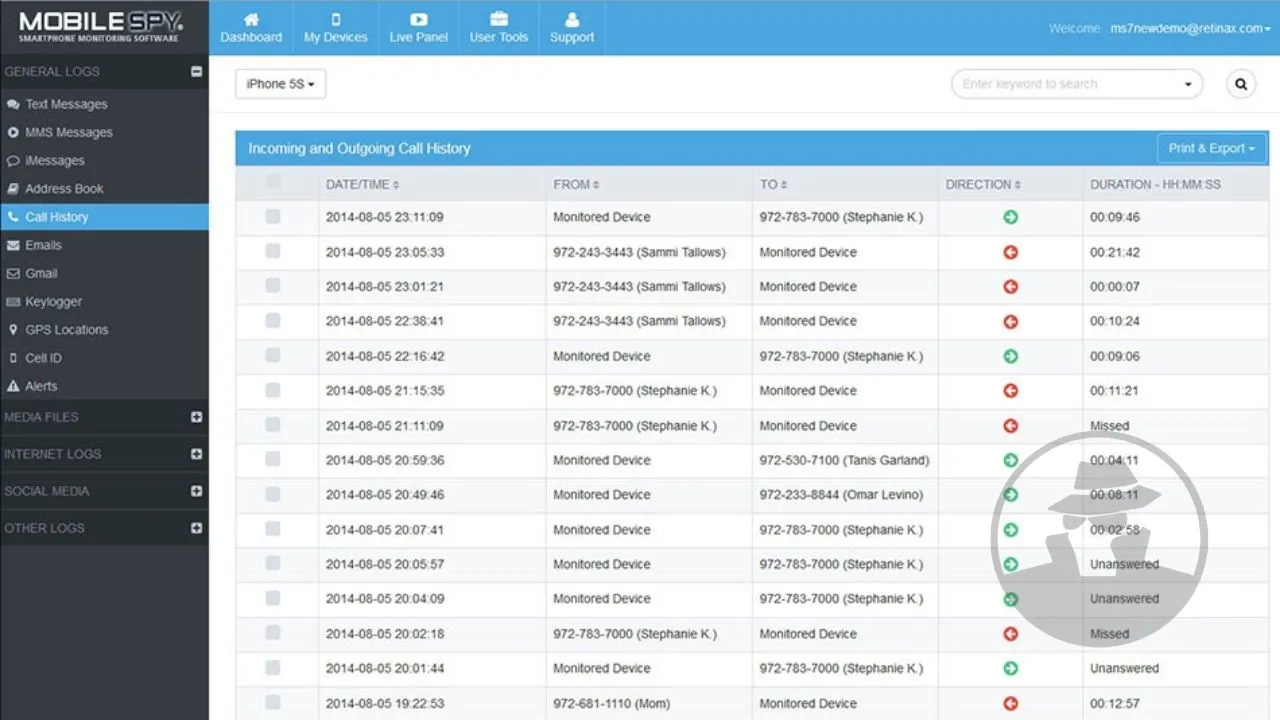Open the search box dropdown arrow

pos(1188,84)
